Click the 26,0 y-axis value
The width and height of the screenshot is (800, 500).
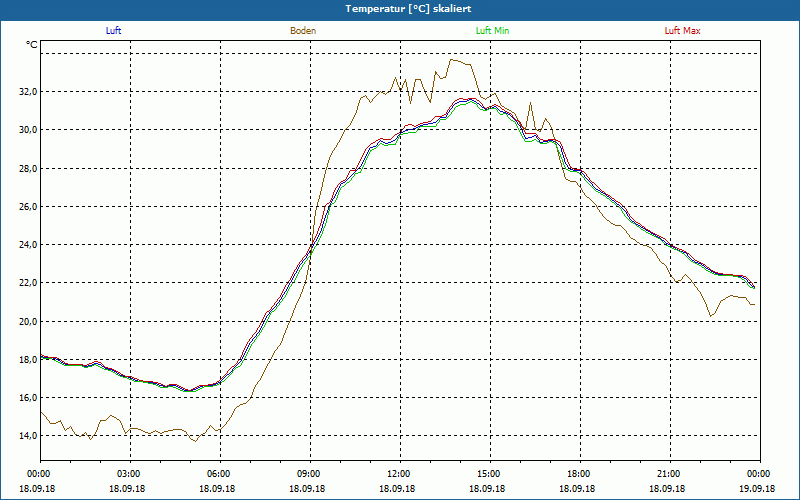point(28,207)
